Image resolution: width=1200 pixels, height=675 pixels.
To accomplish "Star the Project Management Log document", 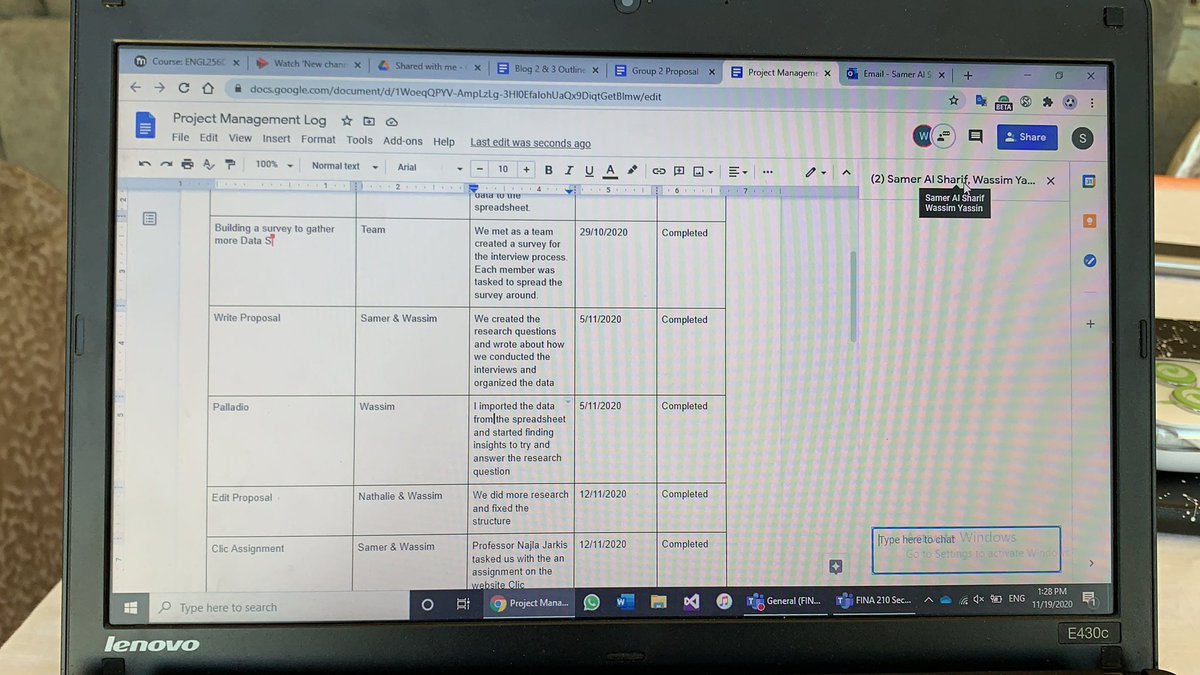I will pos(347,120).
